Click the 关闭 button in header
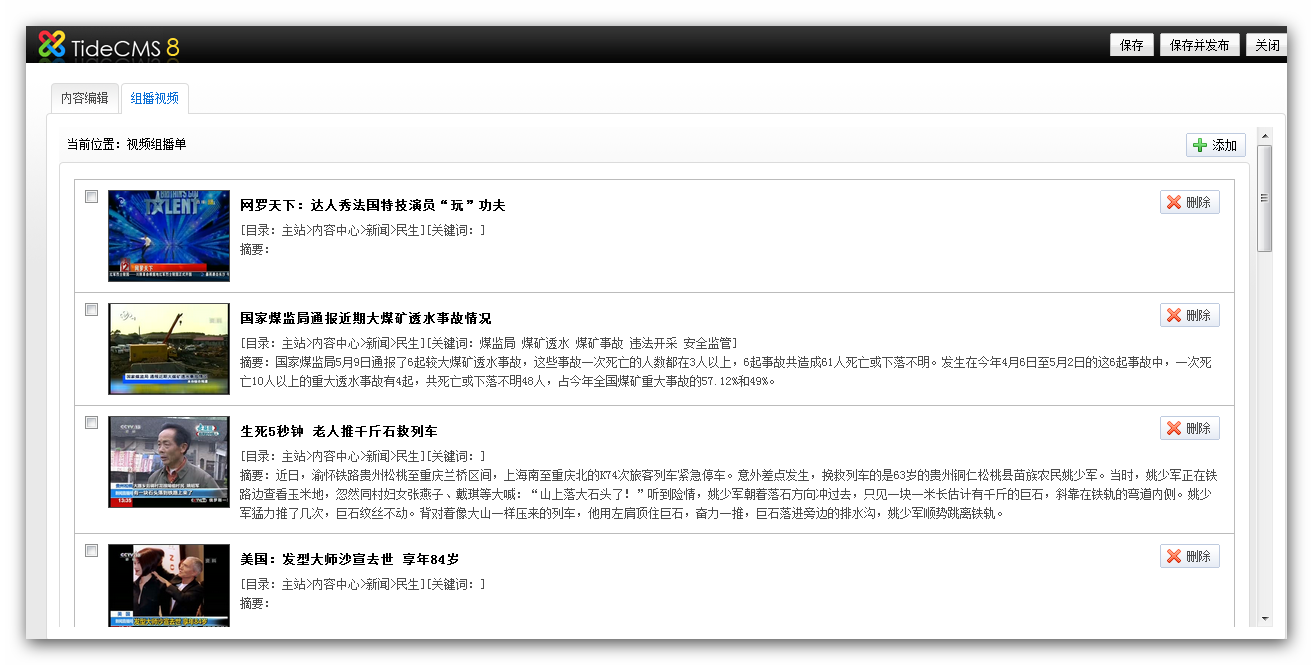Image resolution: width=1313 pixels, height=665 pixels. pos(1266,45)
